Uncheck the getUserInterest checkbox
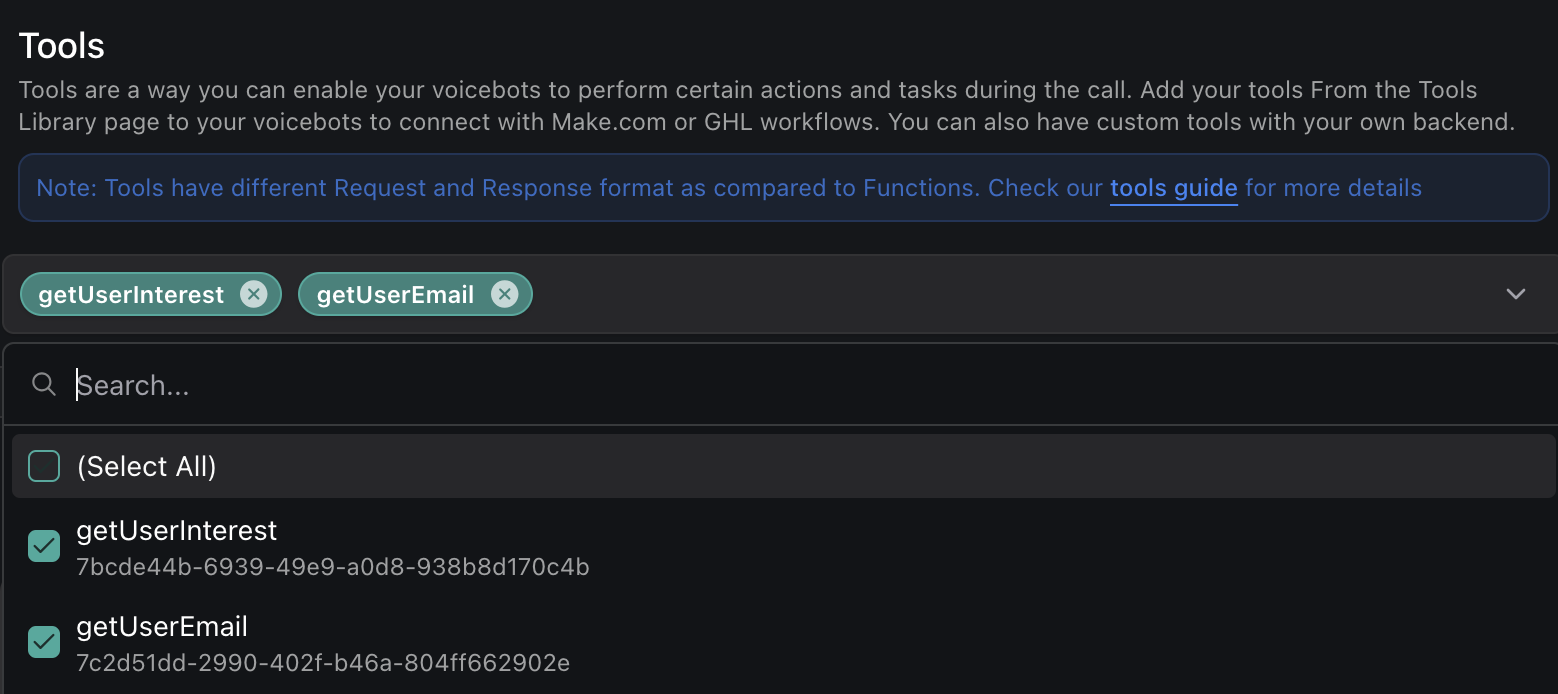Image resolution: width=1558 pixels, height=694 pixels. [x=44, y=546]
